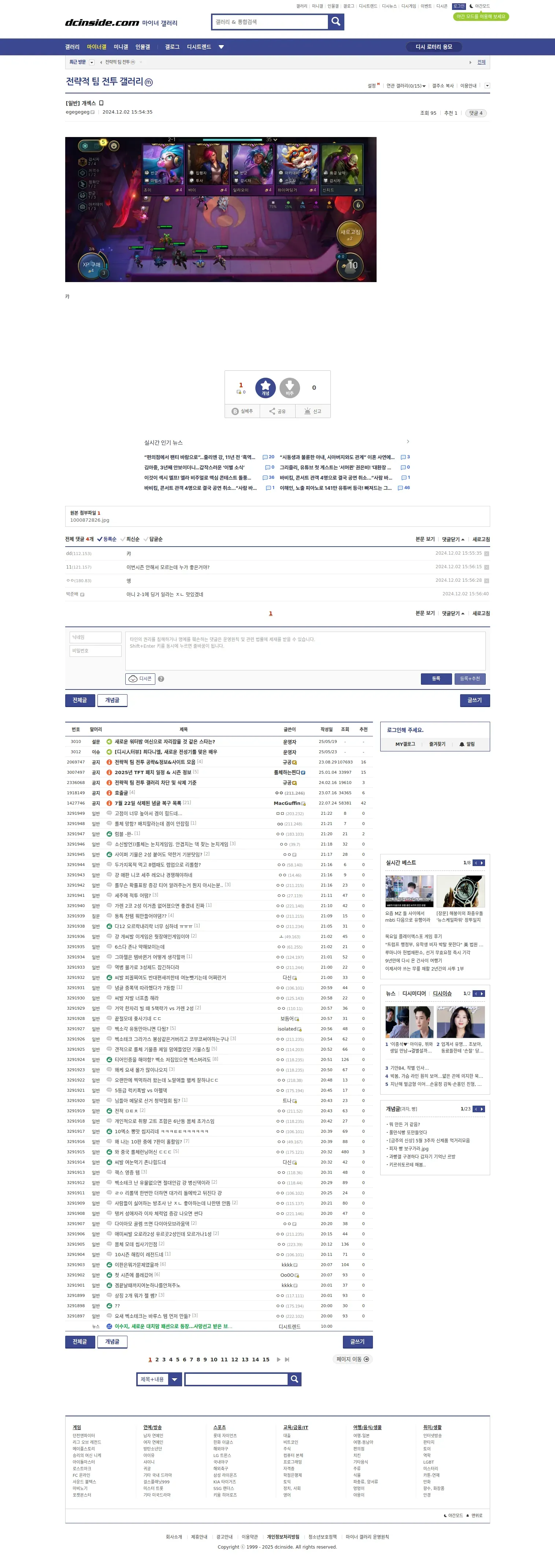Go to page 2 in pagination

click(157, 1359)
